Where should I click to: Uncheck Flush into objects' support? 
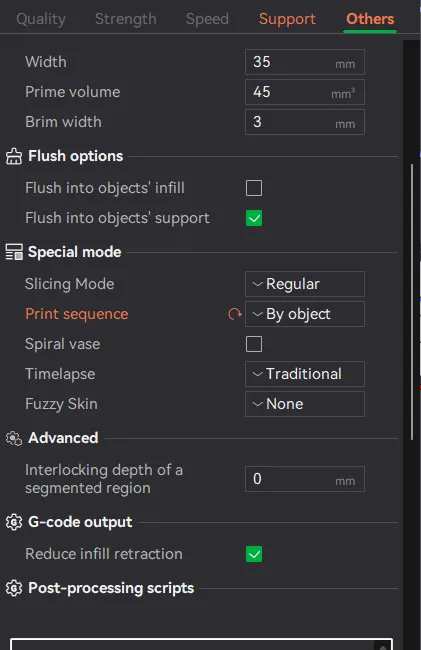(254, 218)
